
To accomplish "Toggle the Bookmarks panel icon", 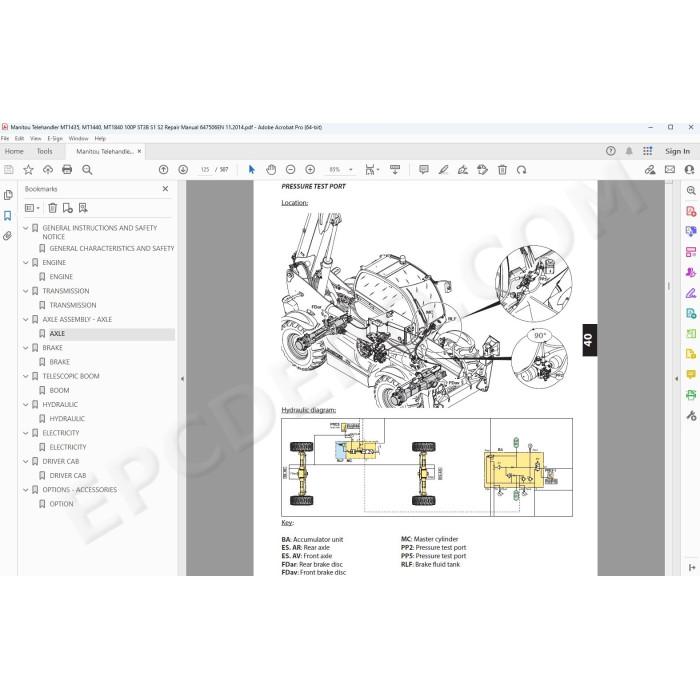I will [x=8, y=216].
